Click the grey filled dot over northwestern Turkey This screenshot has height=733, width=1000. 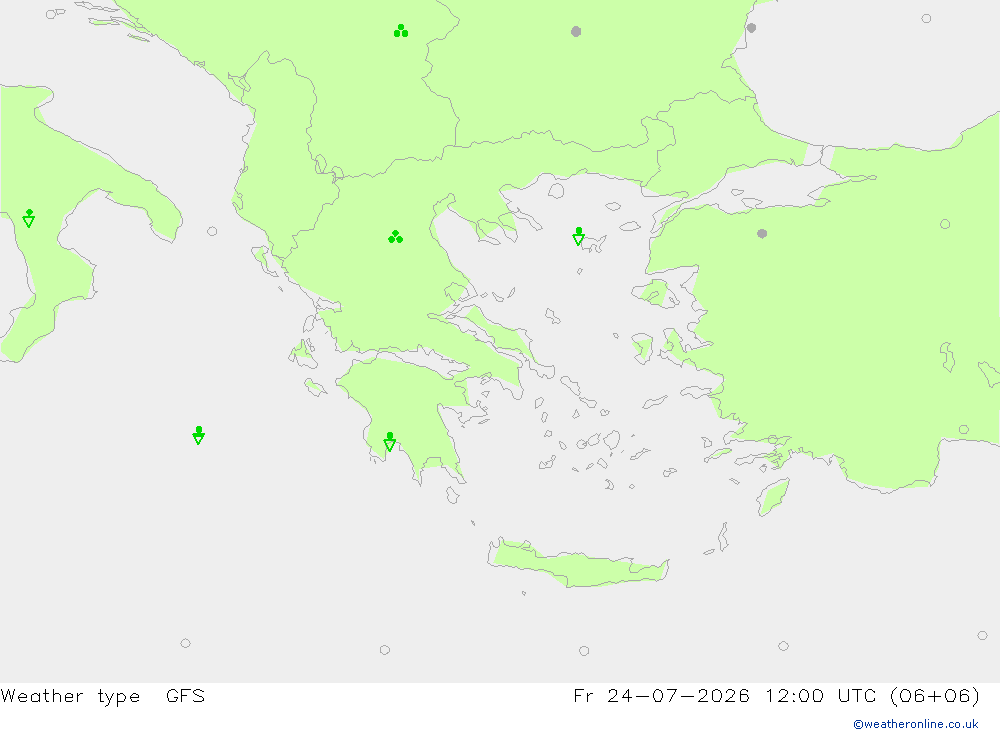[x=762, y=233]
